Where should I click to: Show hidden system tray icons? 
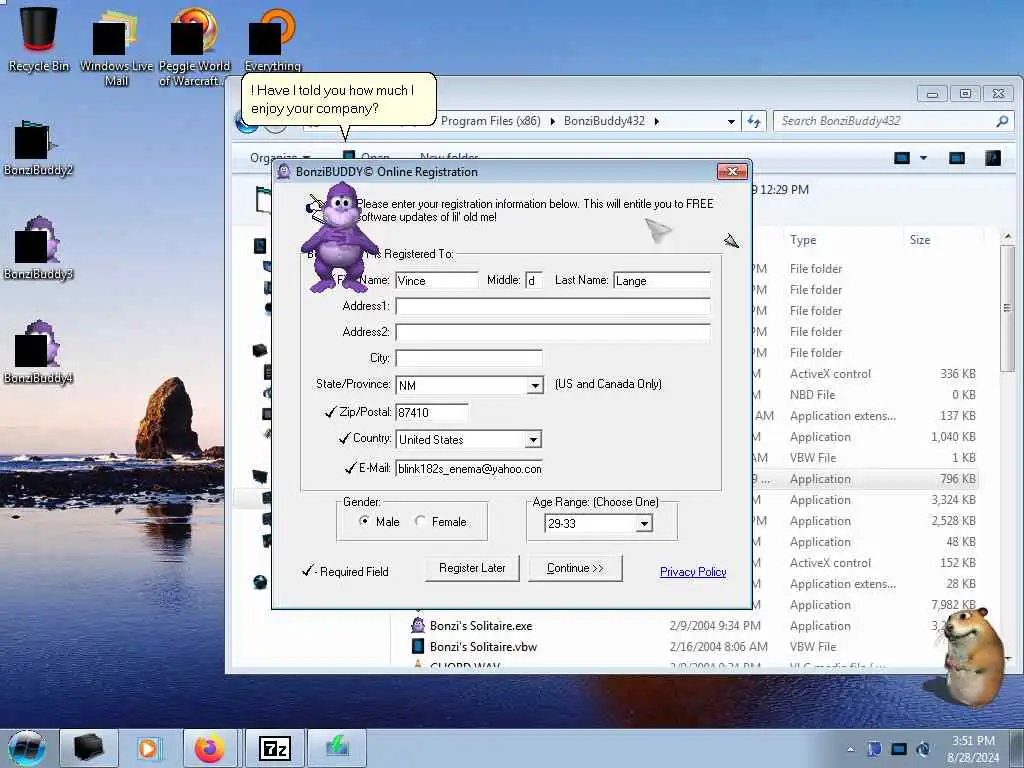pos(850,749)
